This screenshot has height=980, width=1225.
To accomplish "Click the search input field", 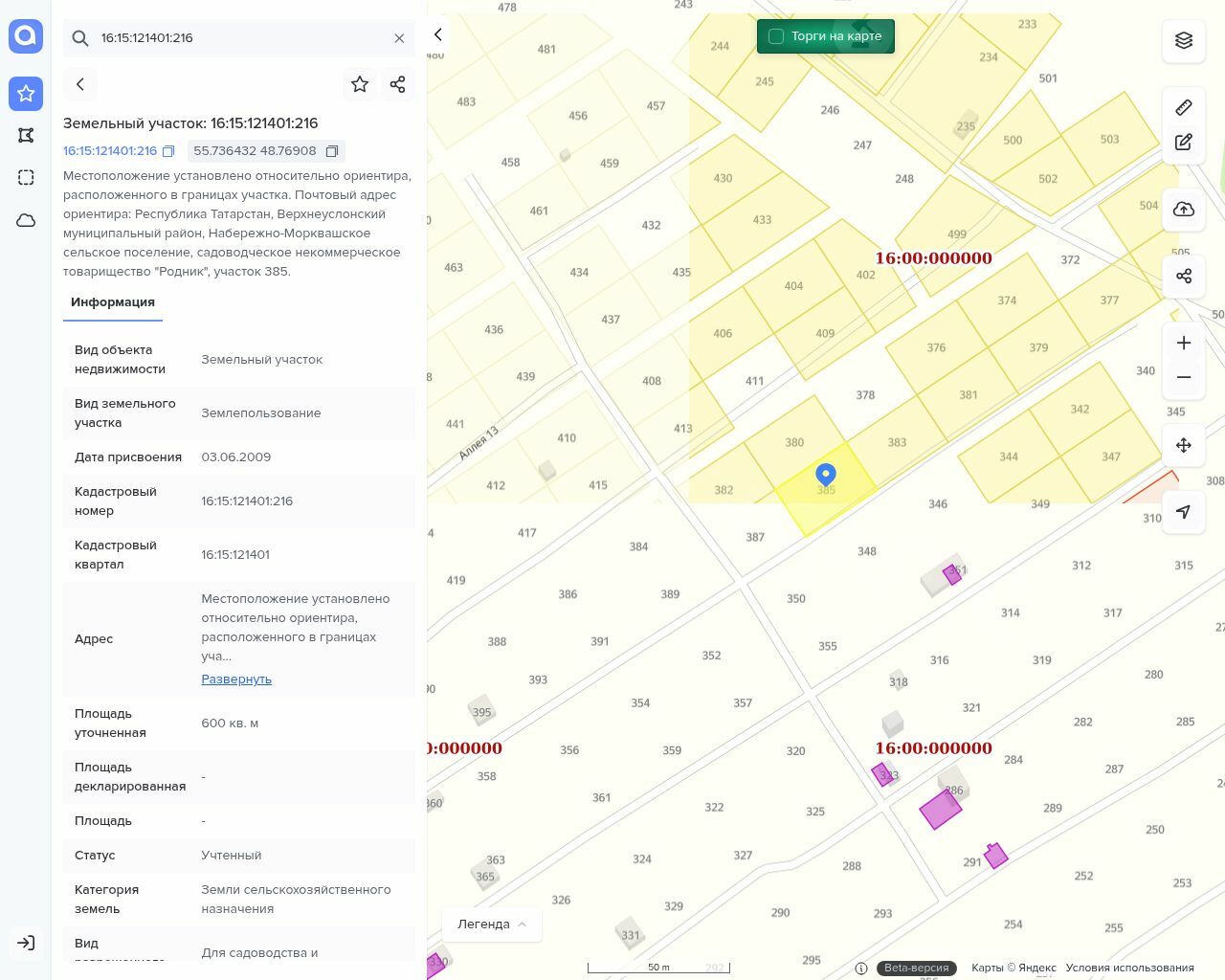I will click(239, 38).
